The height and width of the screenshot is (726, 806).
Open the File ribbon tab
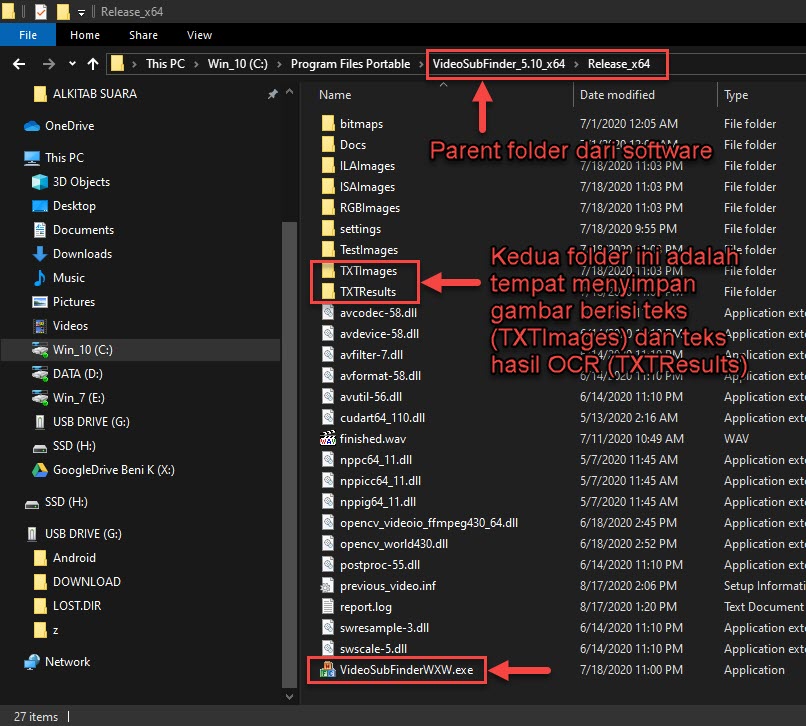28,35
